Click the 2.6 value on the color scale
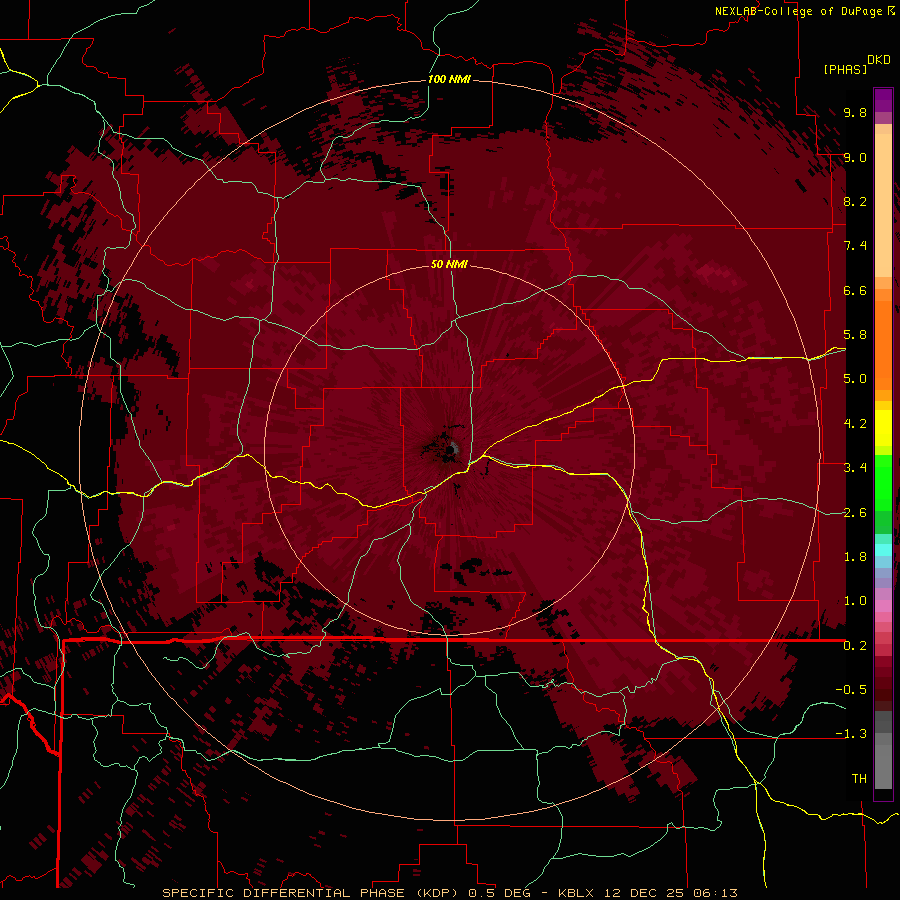The width and height of the screenshot is (900, 900). pyautogui.click(x=855, y=513)
